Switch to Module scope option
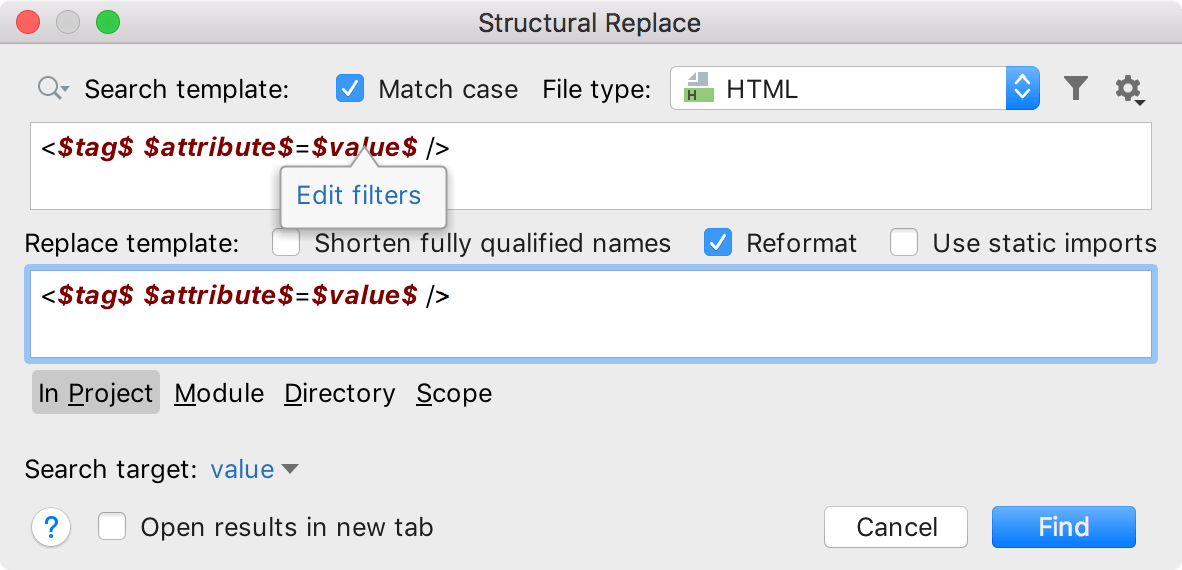Viewport: 1182px width, 570px height. (x=219, y=393)
